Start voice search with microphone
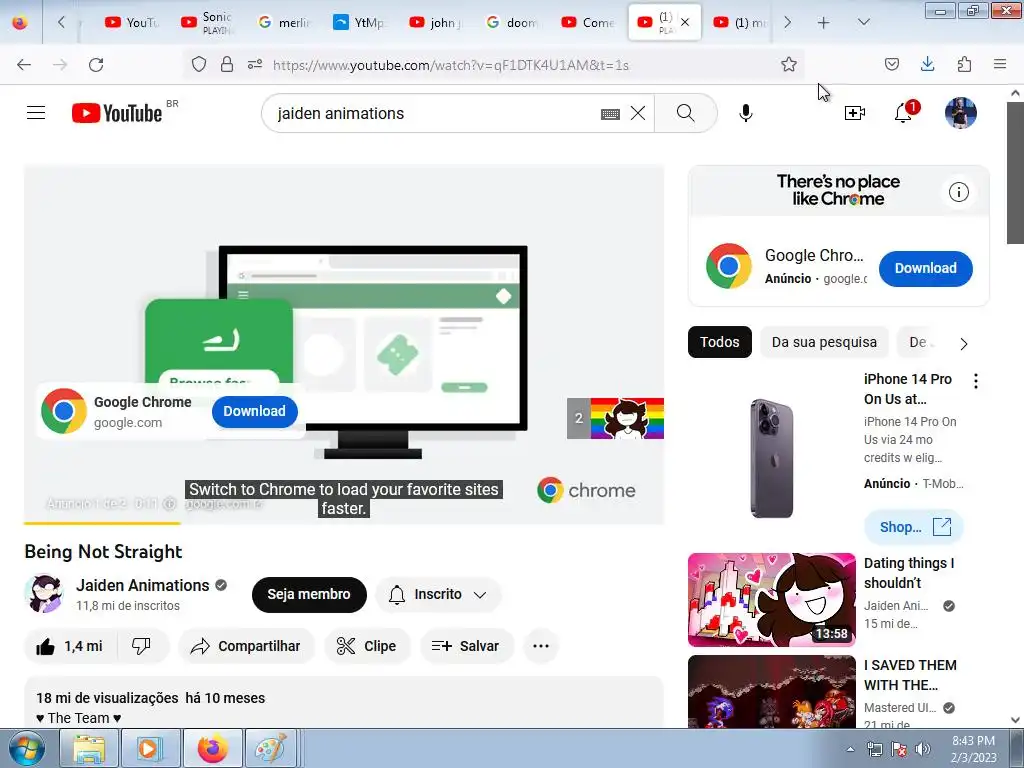The height and width of the screenshot is (768, 1024). pyautogui.click(x=746, y=113)
